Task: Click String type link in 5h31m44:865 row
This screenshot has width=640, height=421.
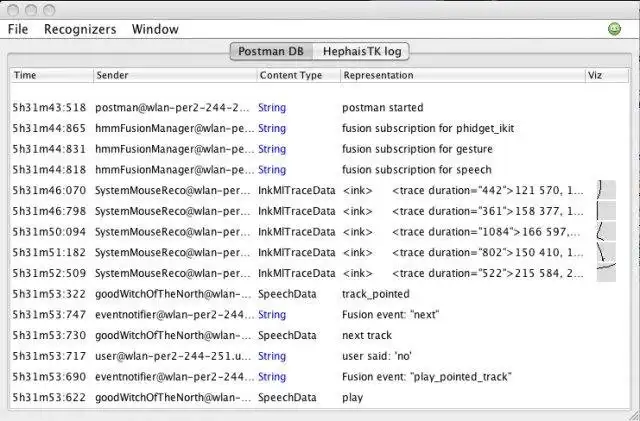Action: [272, 128]
